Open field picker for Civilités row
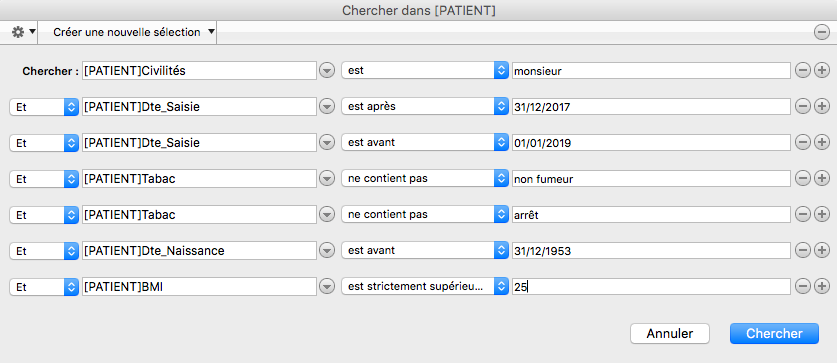Viewport: 837px width, 363px height. click(327, 70)
